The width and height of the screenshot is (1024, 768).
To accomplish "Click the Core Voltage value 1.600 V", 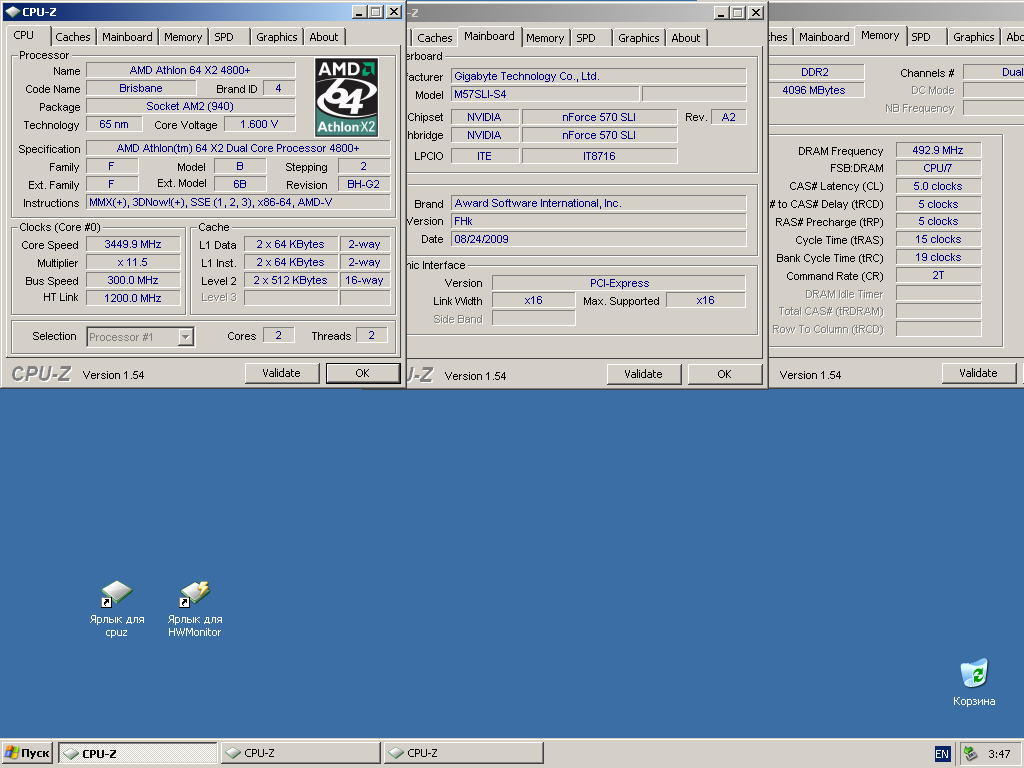I will [x=259, y=124].
